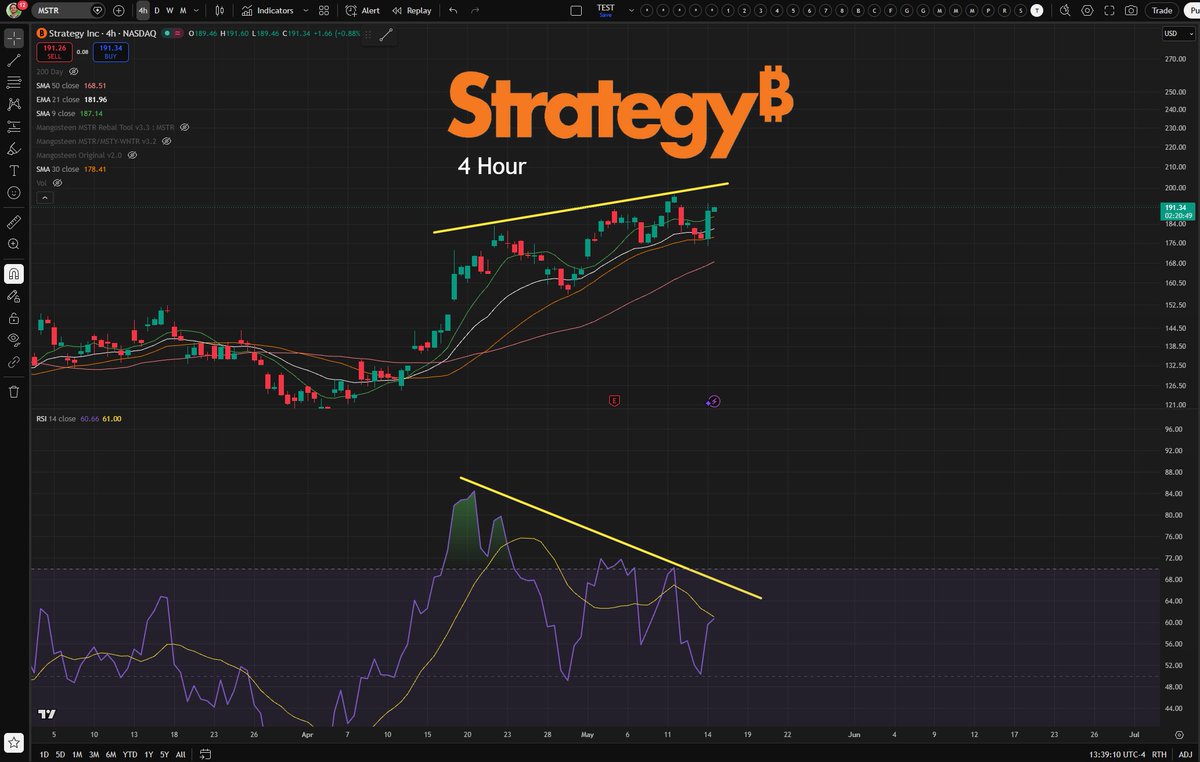1200x762 pixels.
Task: Collapse the indicator legend arrow
Action: (x=43, y=199)
